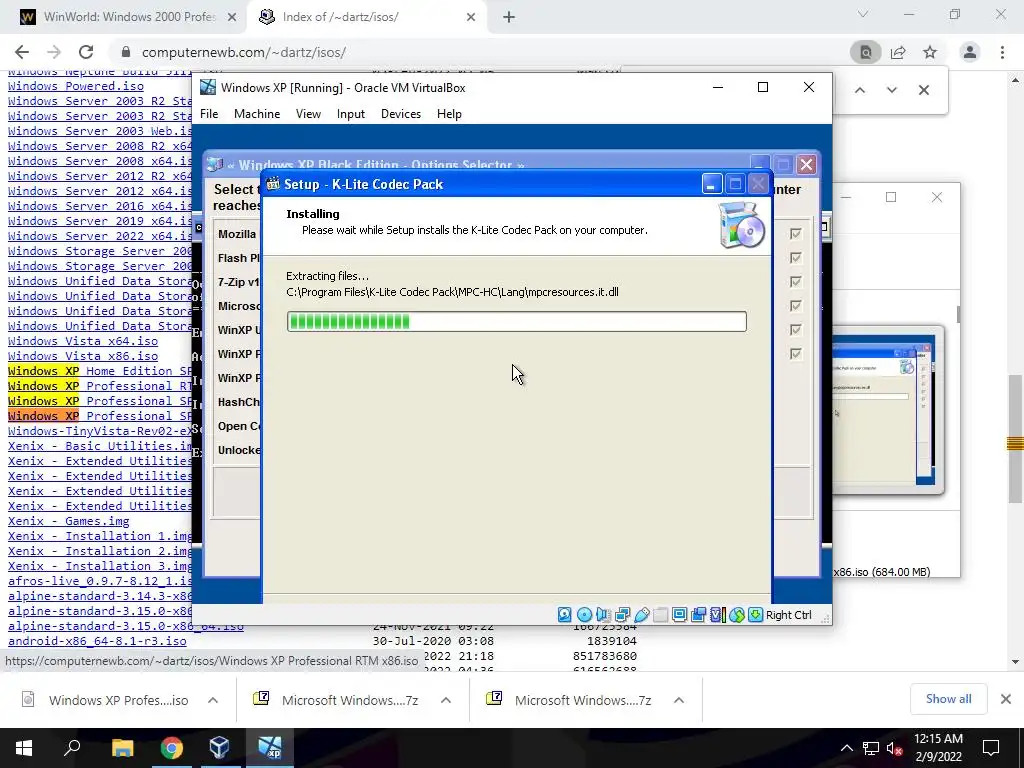Click the VirtualBox shared folders status icon
The image size is (1024, 768).
[660, 615]
